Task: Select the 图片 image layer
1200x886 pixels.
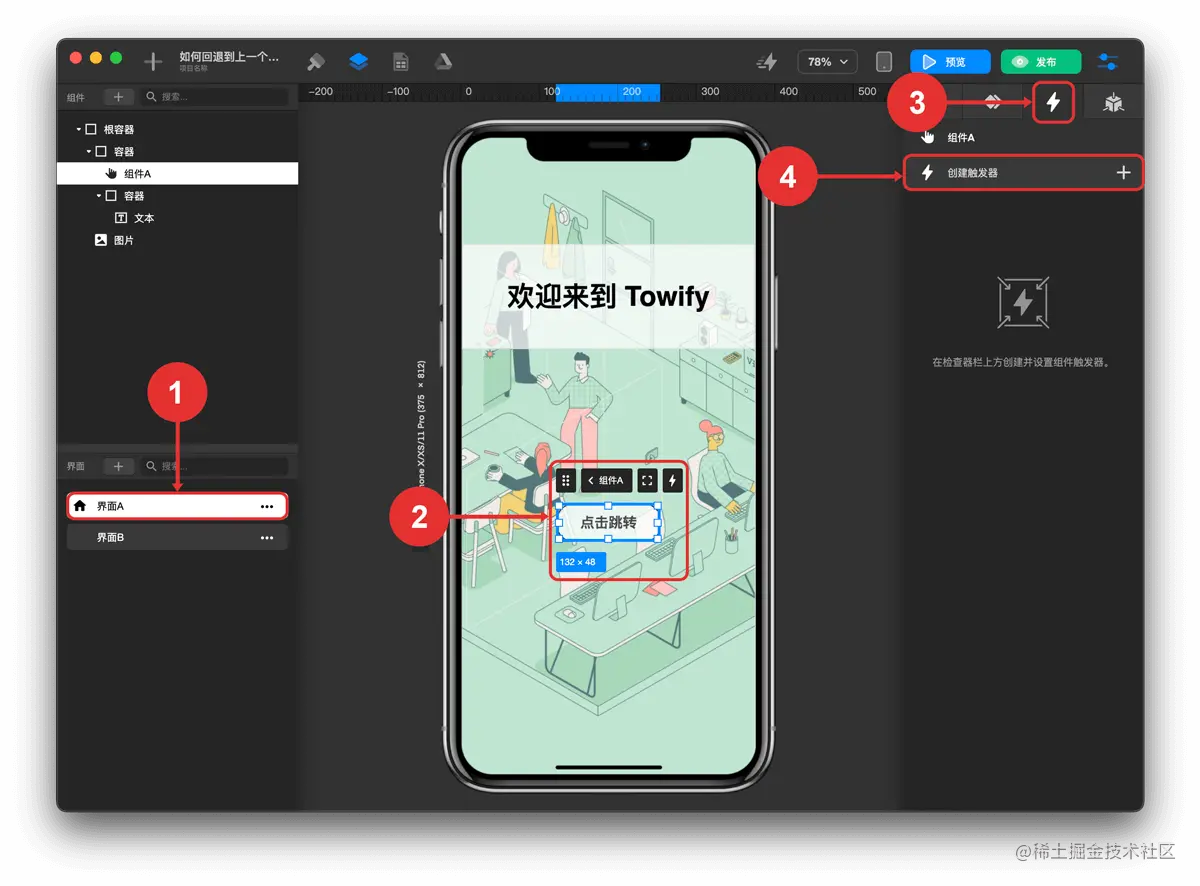Action: [x=177, y=240]
